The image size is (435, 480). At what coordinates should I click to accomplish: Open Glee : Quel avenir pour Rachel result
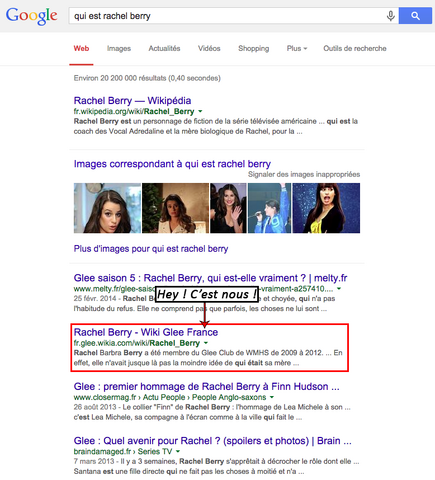pos(212,441)
